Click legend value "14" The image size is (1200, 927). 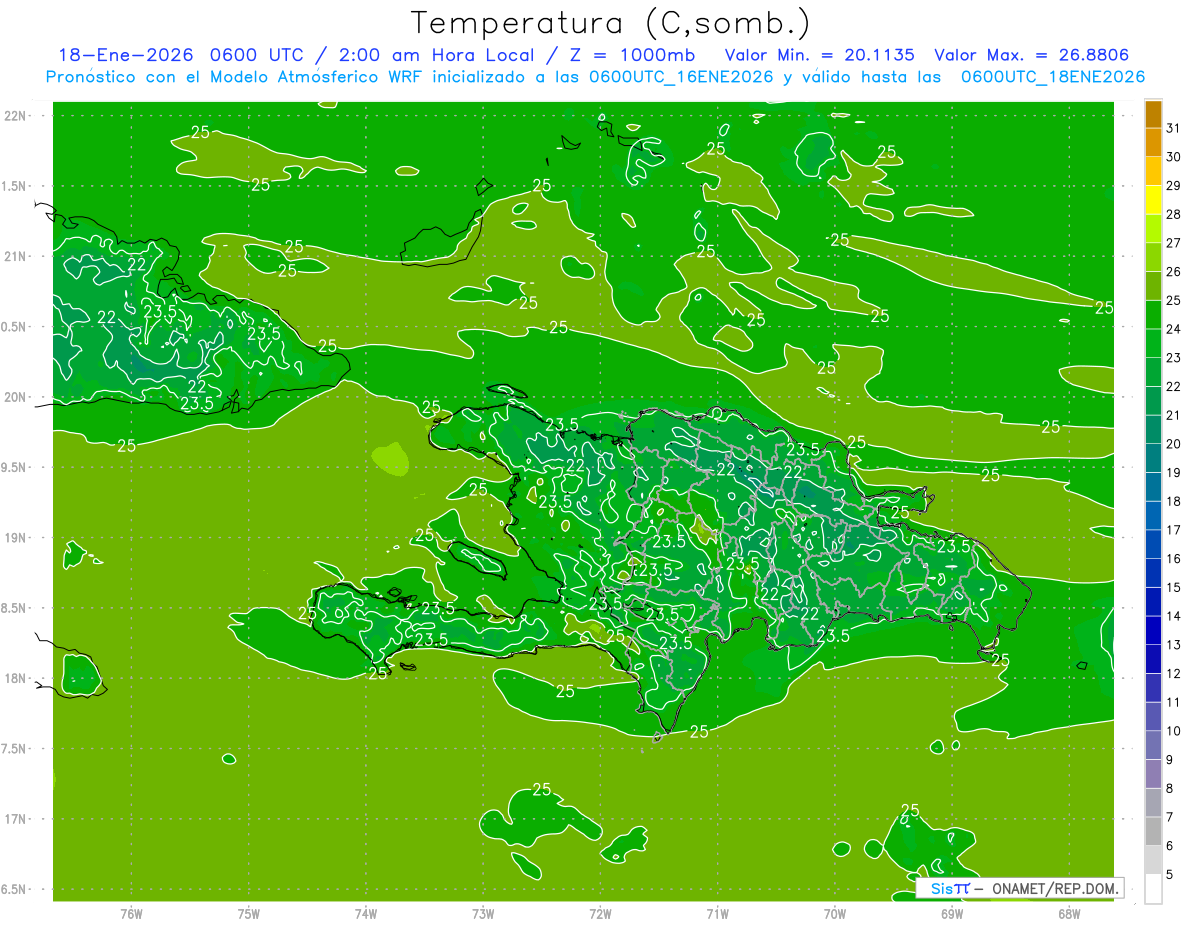point(1174,616)
